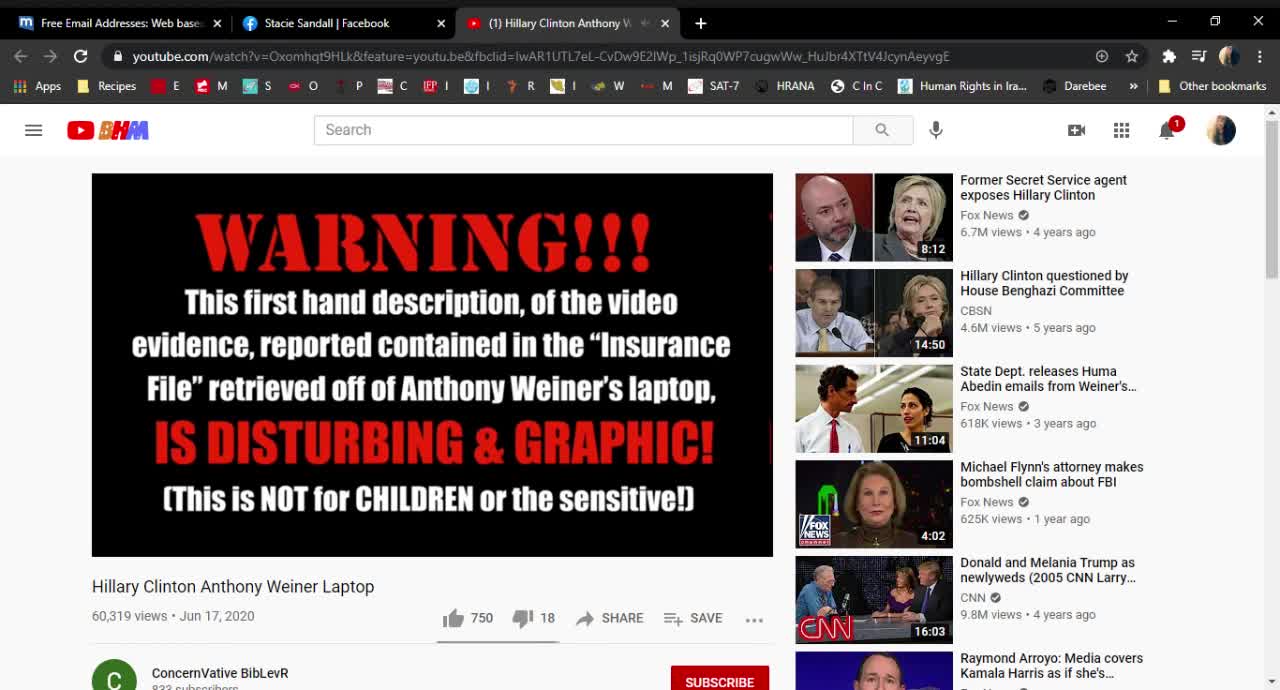1280x690 pixels.
Task: Start voice search with the microphone icon
Action: [936, 130]
